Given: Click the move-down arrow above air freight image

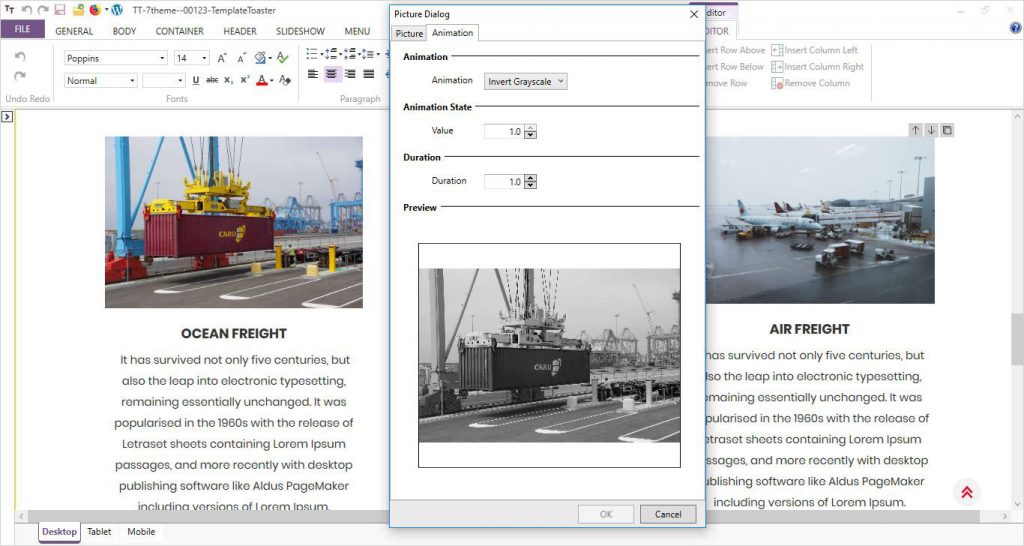Looking at the screenshot, I should tap(931, 130).
